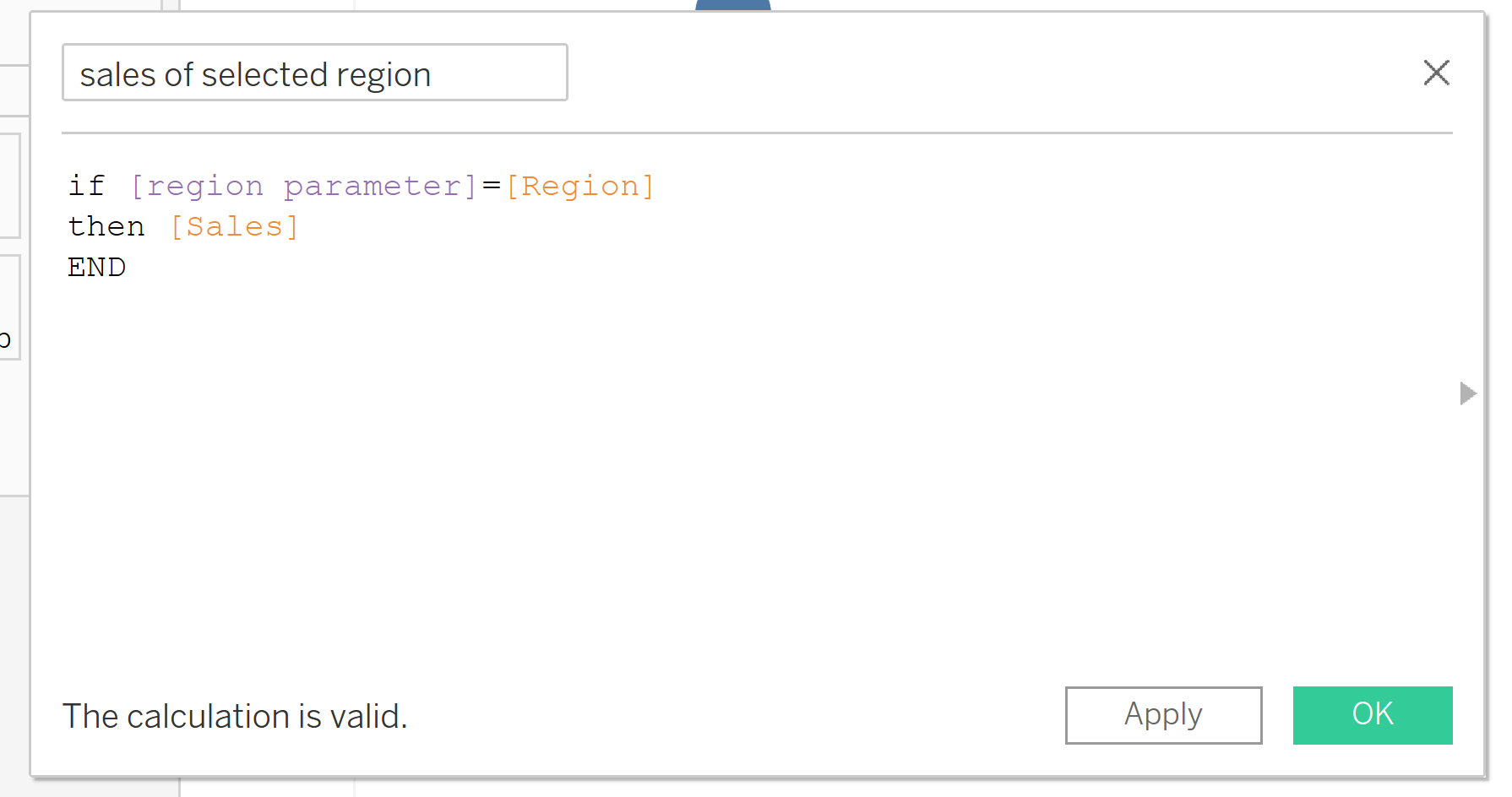This screenshot has width=1512, height=797.
Task: Click the [Sales] field in formula
Action: coord(234,226)
